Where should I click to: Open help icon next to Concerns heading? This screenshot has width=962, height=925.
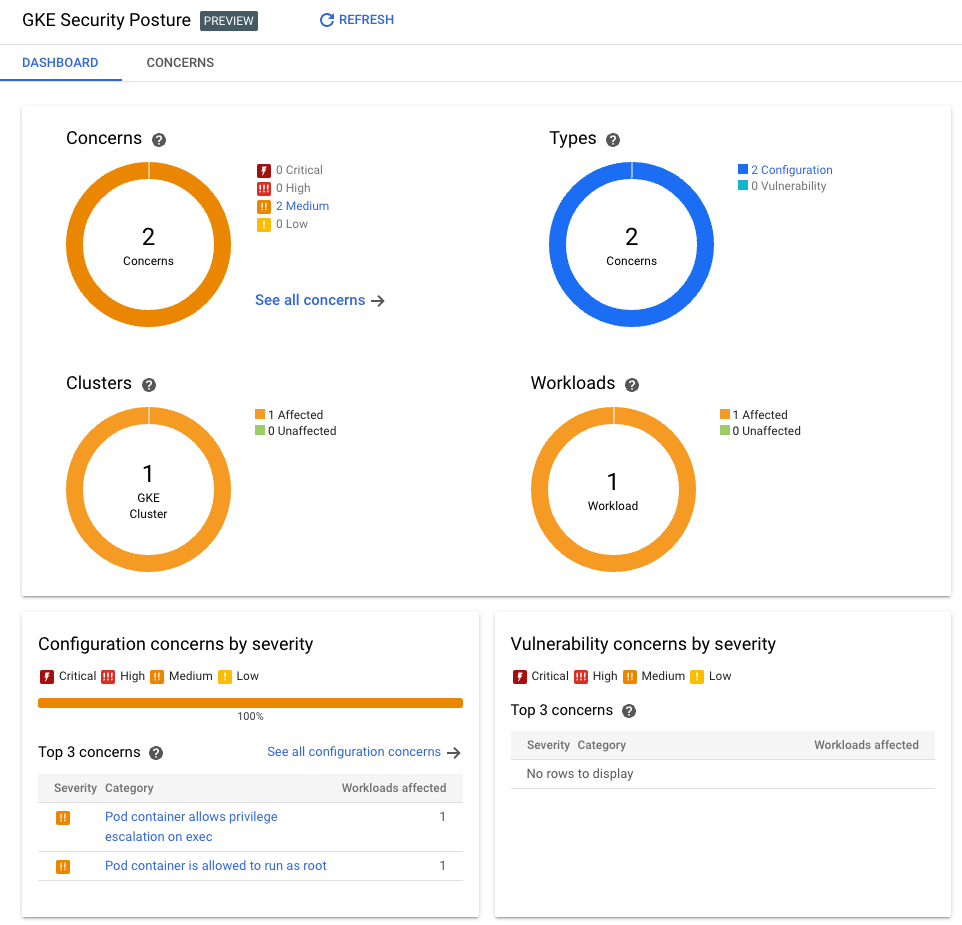[159, 140]
